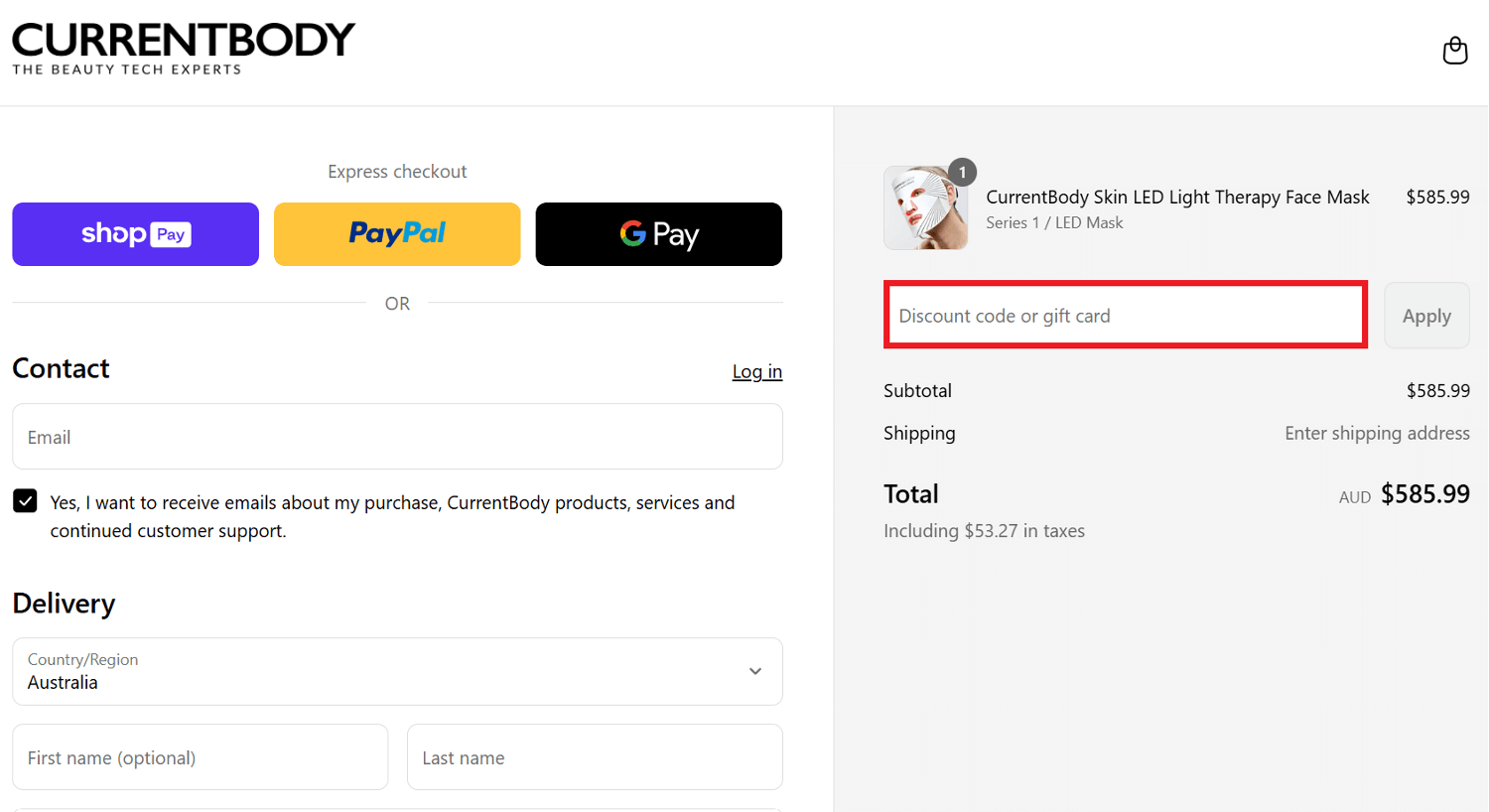Open the Australia country dropdown
Screen dimensions: 1489x812
pos(397,672)
